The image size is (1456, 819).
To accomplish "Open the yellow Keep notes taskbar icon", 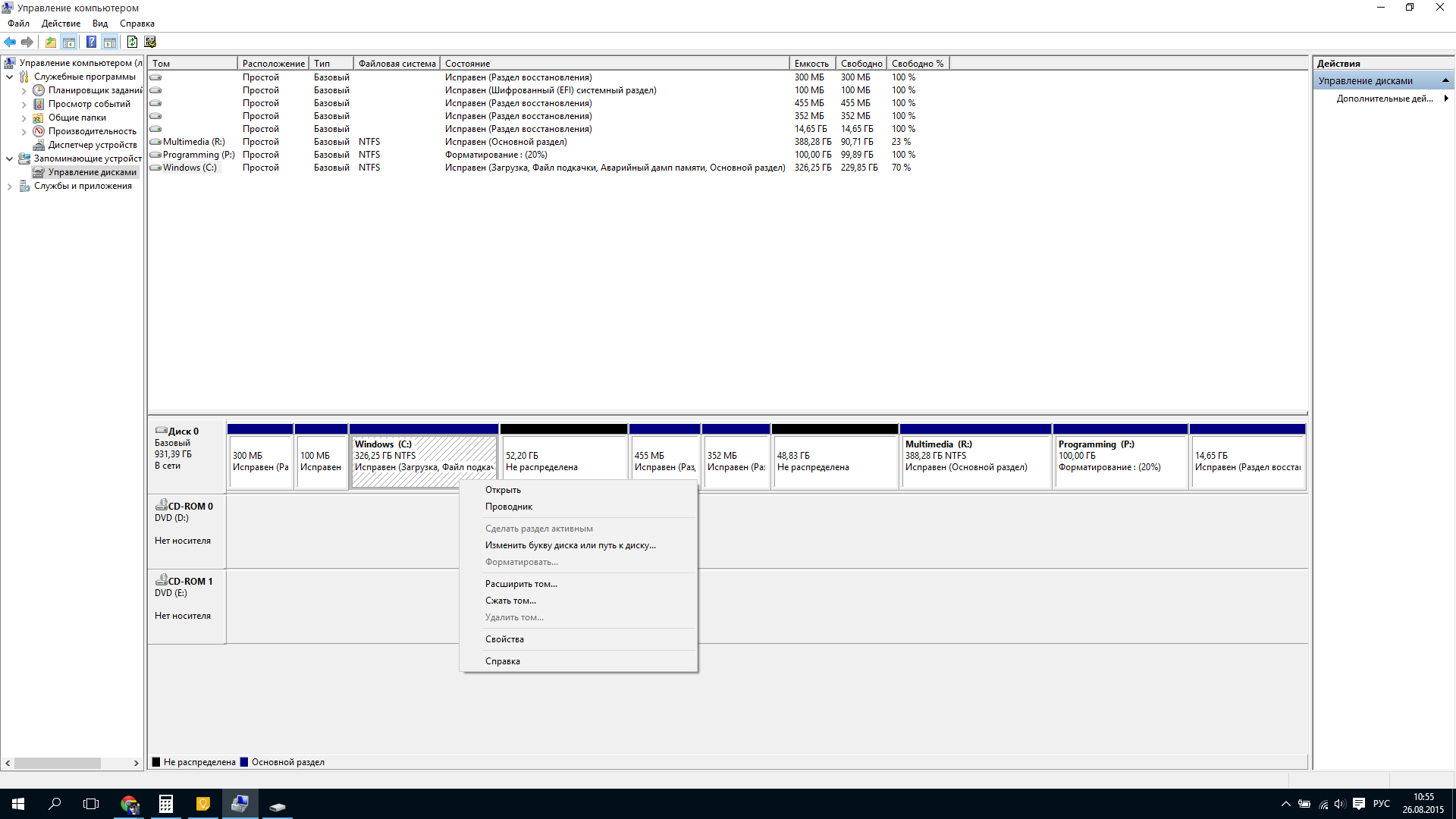I will coord(202,804).
